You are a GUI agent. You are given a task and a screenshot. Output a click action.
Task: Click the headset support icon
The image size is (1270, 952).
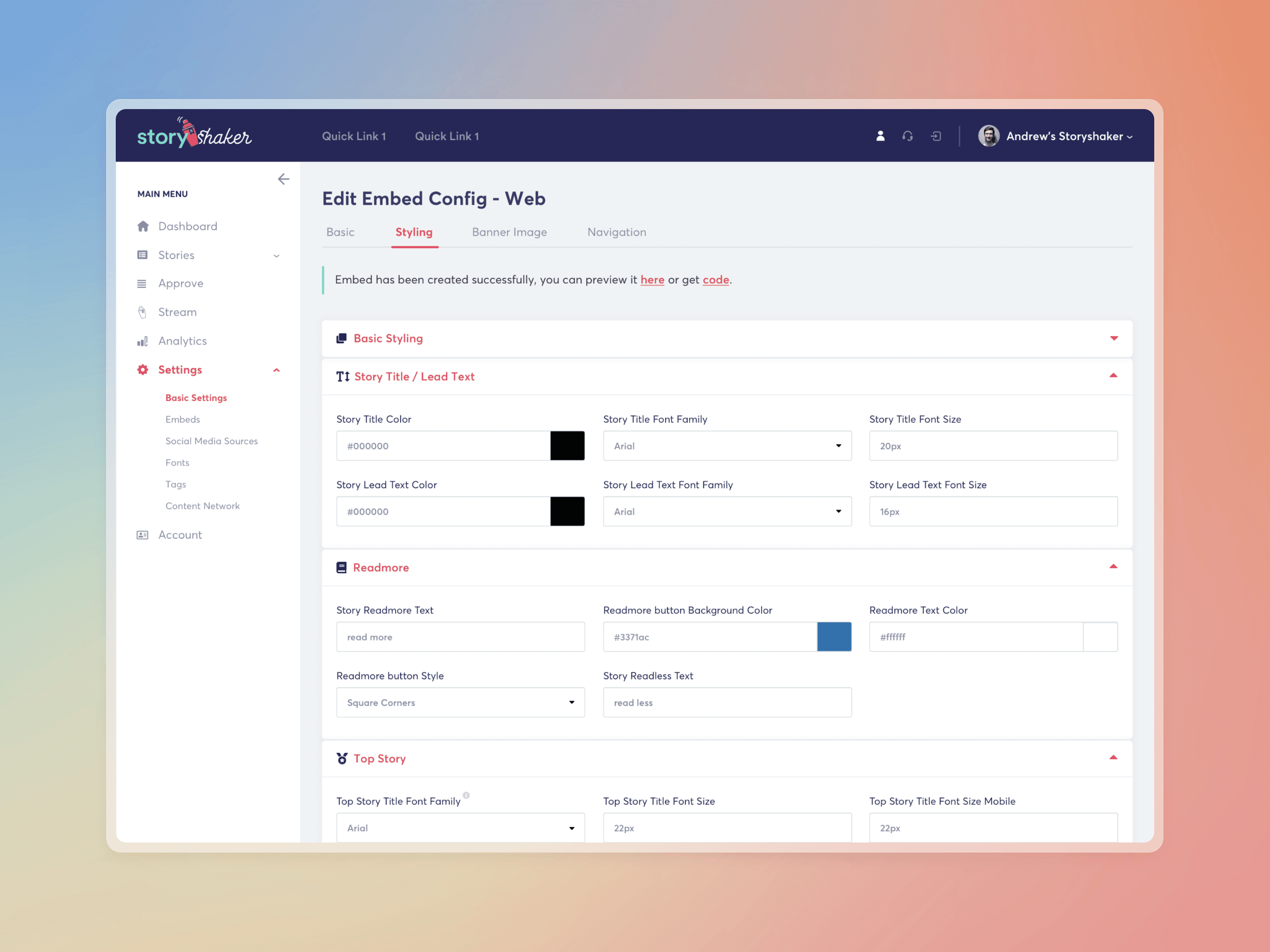(907, 136)
